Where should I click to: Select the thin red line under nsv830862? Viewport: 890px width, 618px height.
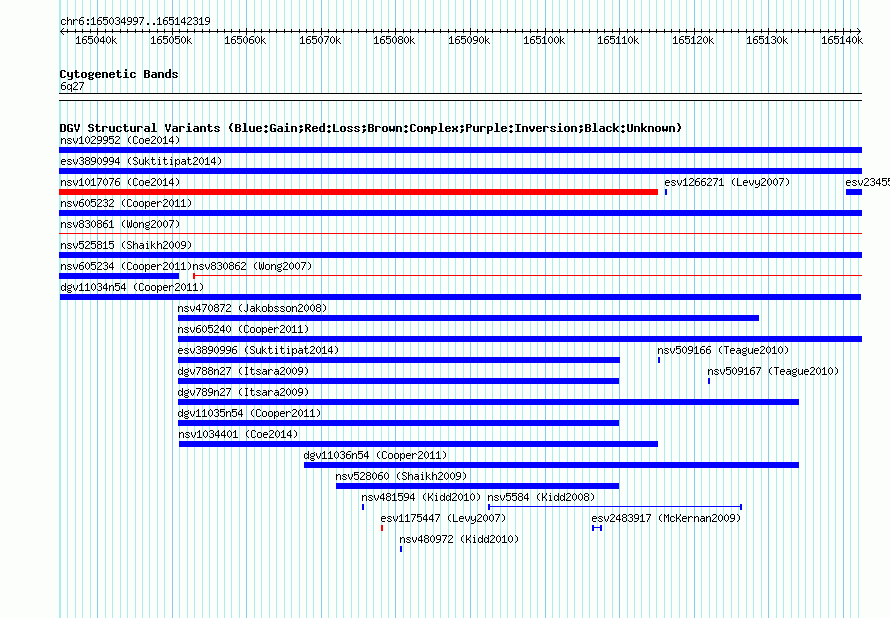527,276
